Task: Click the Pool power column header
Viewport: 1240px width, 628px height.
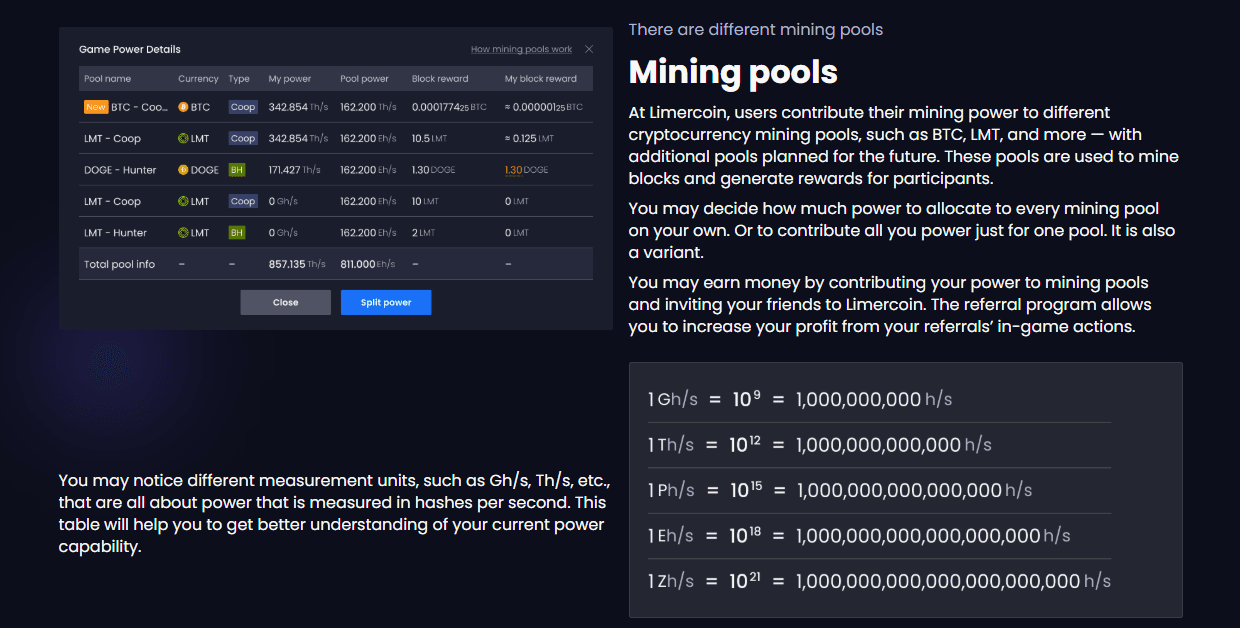Action: coord(364,79)
